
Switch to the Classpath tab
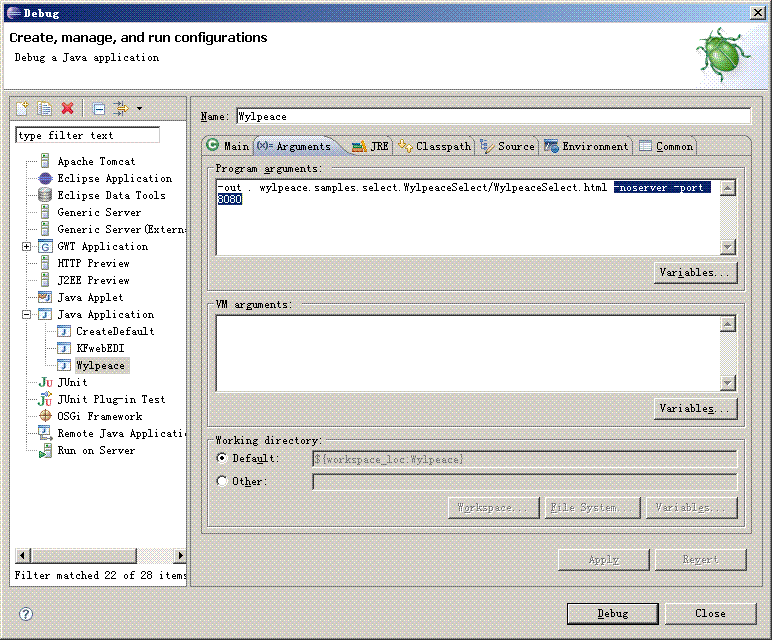pos(434,146)
